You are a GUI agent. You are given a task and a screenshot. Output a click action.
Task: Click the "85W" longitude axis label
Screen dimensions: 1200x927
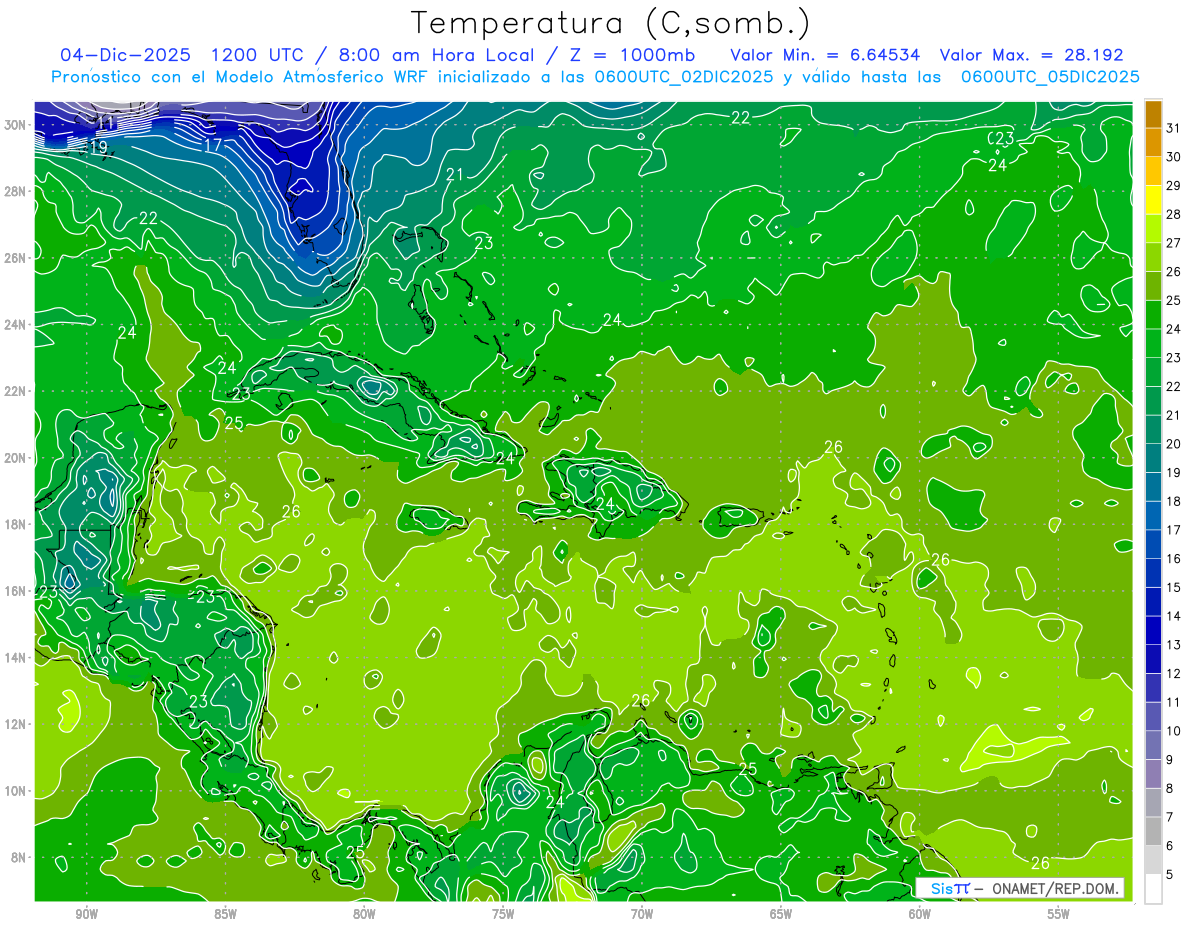click(225, 915)
